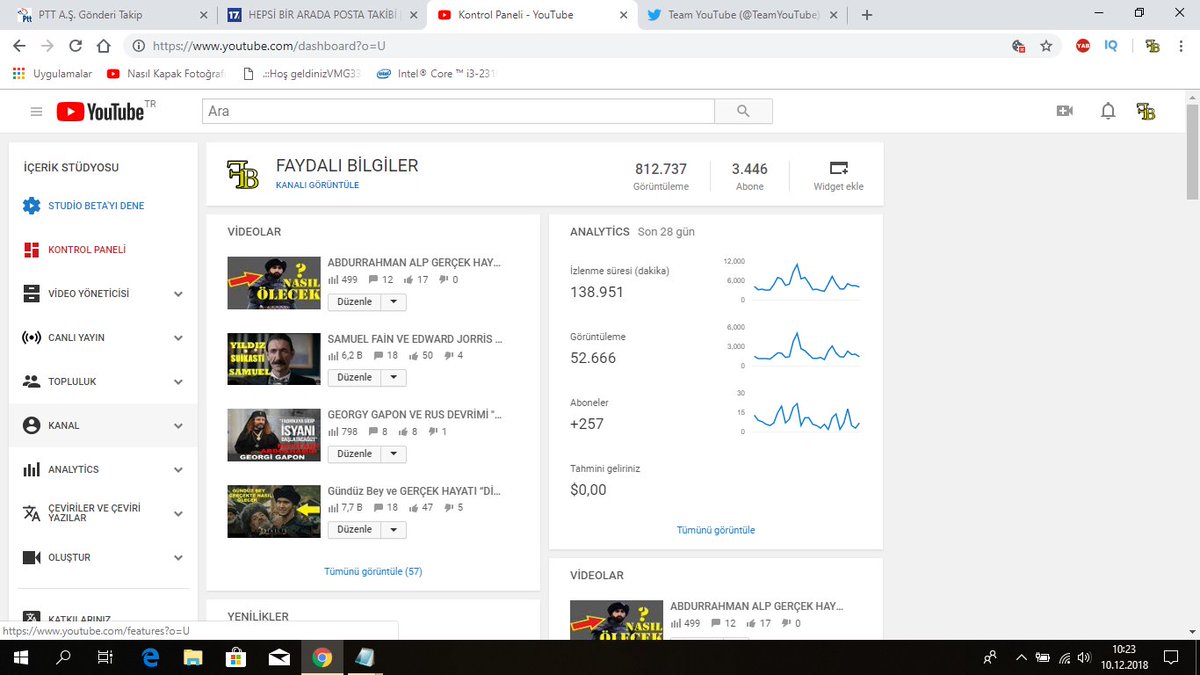Open the Uygulamalar bookmark
Image resolution: width=1200 pixels, height=675 pixels.
click(x=52, y=73)
